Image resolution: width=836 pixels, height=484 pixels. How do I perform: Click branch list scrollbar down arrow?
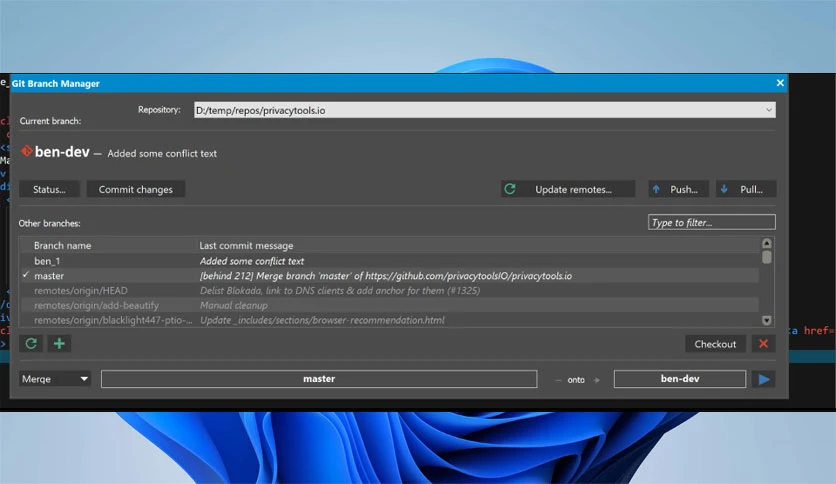coord(767,320)
